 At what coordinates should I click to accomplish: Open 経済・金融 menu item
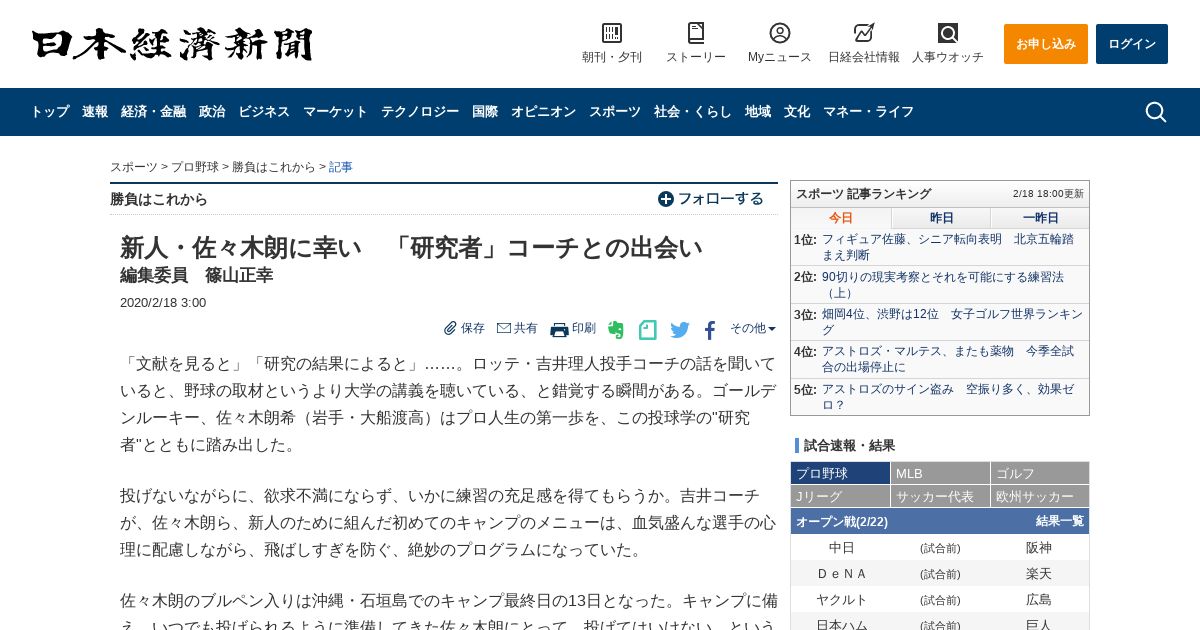pyautogui.click(x=153, y=112)
